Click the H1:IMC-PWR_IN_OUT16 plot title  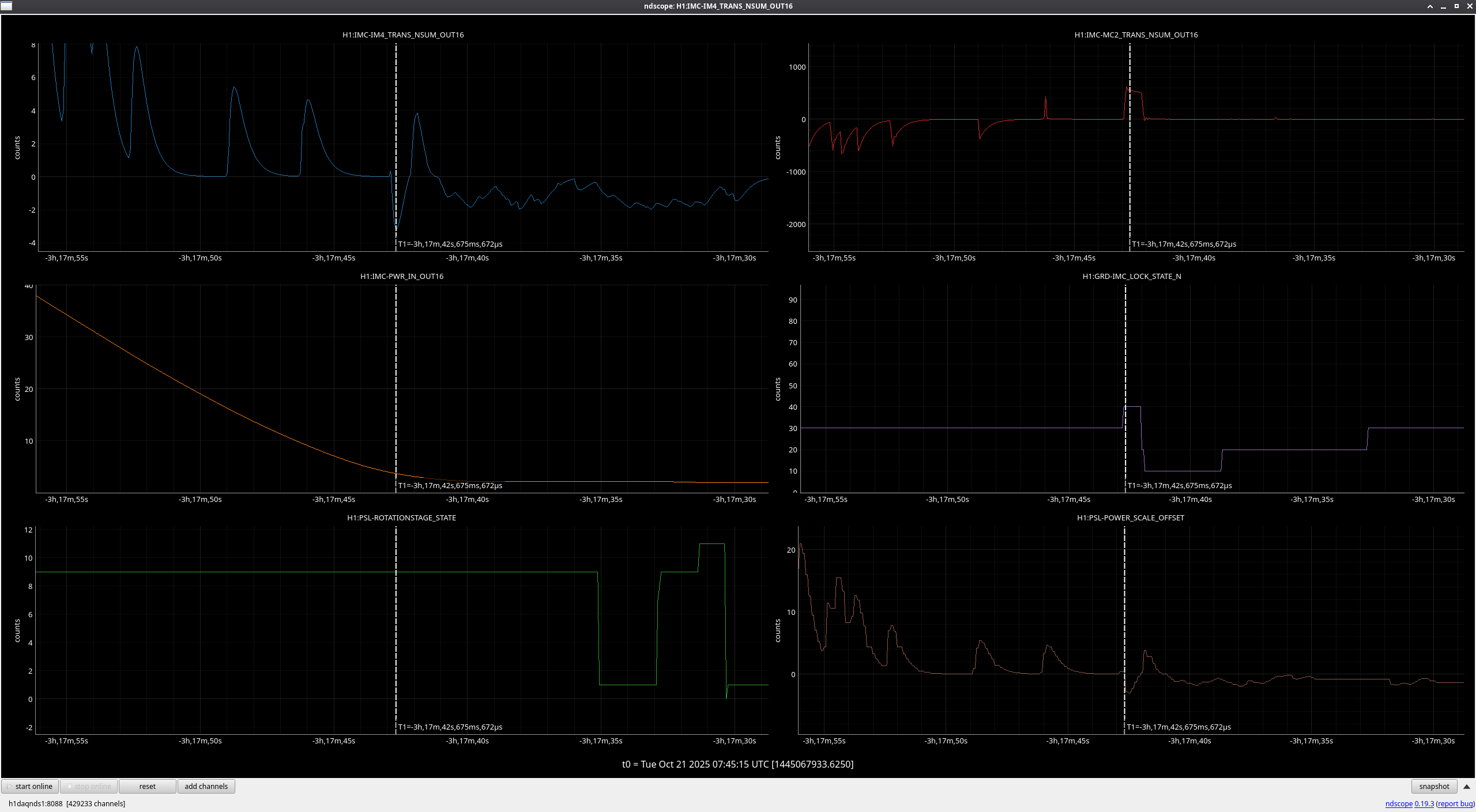[402, 276]
